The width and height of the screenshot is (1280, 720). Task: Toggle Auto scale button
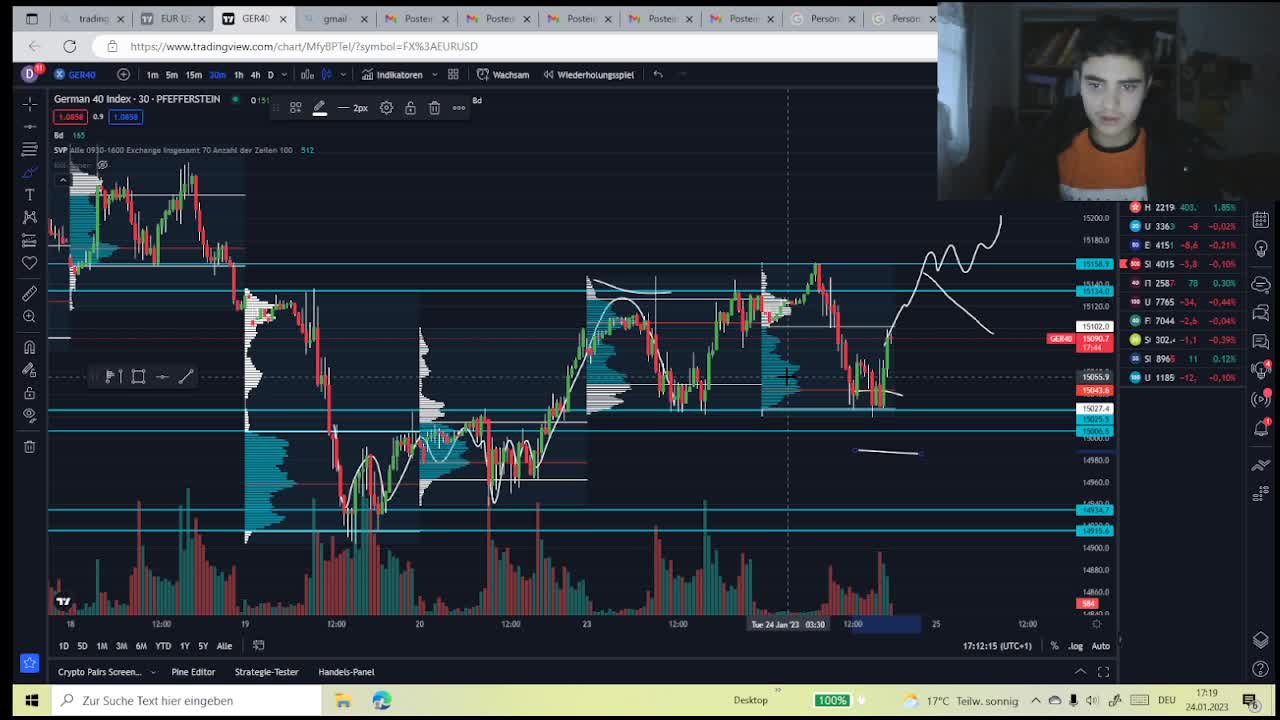(1100, 646)
